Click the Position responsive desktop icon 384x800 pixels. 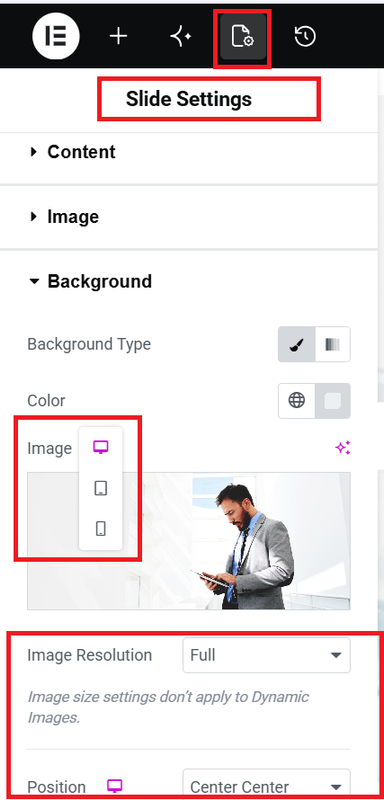tap(114, 786)
